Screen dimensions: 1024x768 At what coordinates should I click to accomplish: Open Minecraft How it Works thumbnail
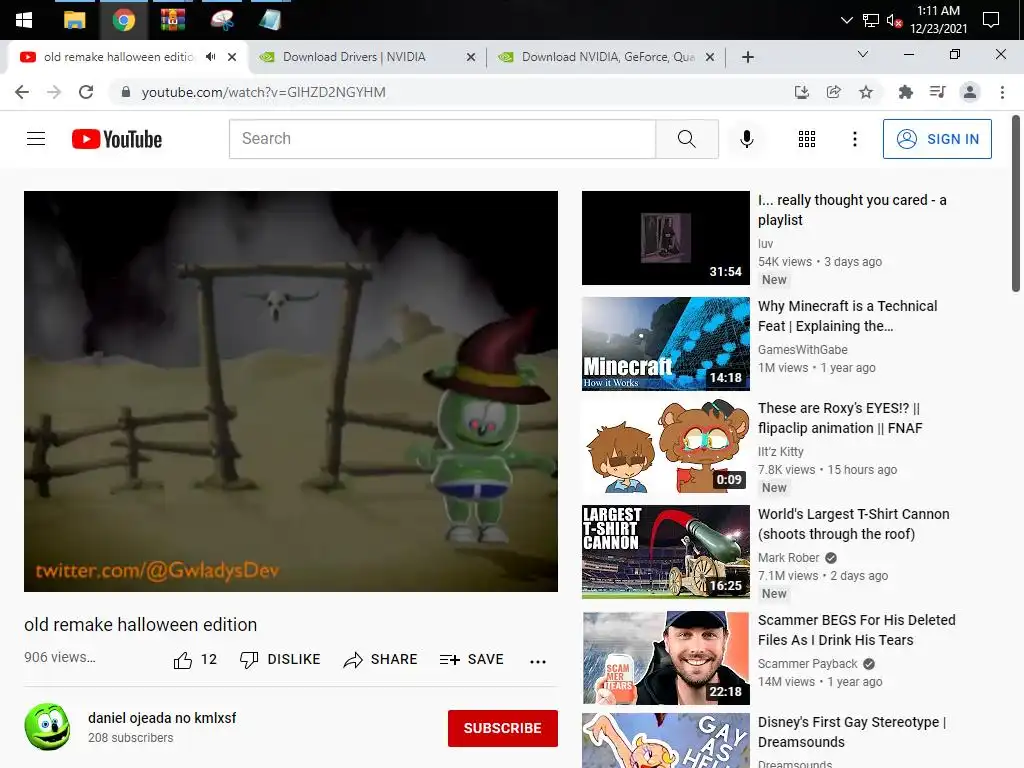pos(665,344)
